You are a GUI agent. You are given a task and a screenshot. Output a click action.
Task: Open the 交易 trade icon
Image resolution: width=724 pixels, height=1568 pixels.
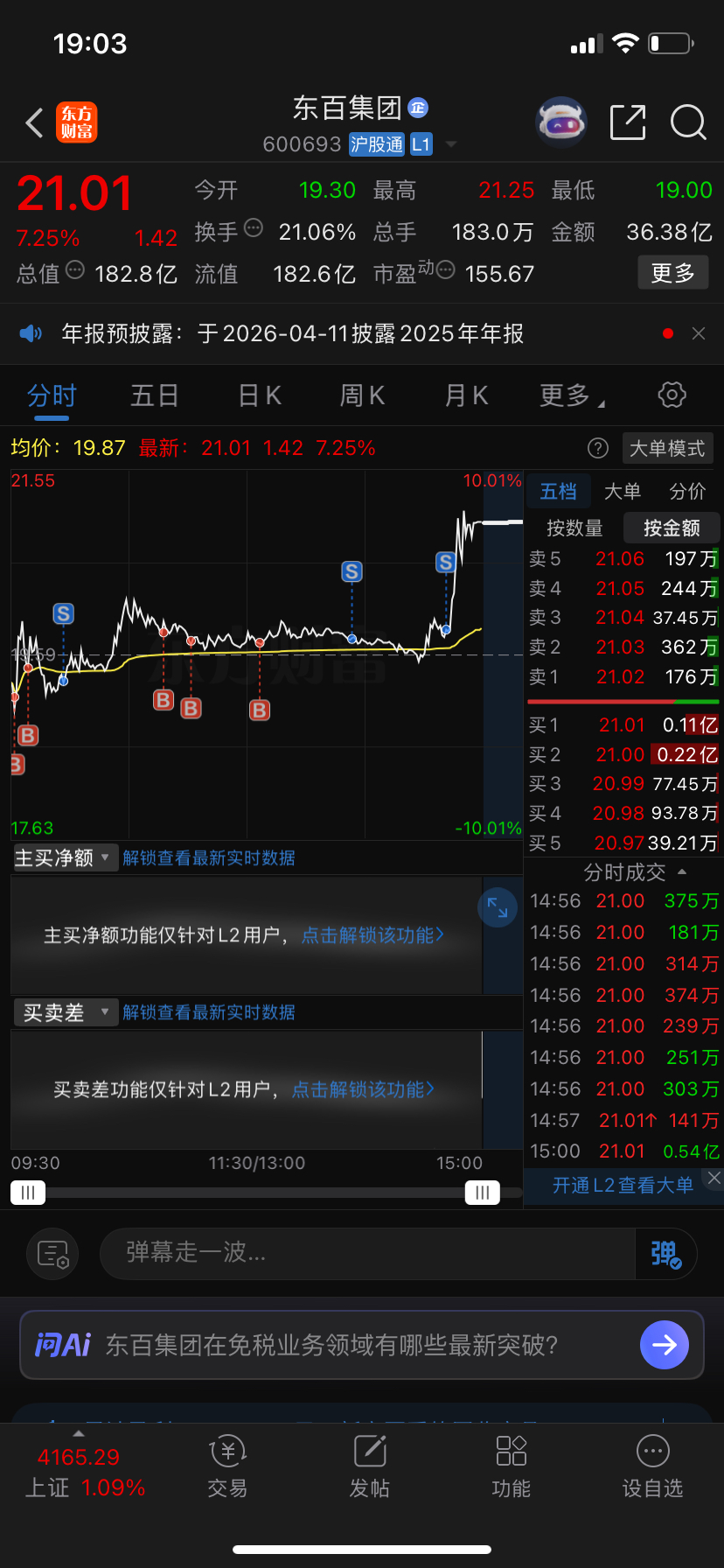(x=227, y=1467)
